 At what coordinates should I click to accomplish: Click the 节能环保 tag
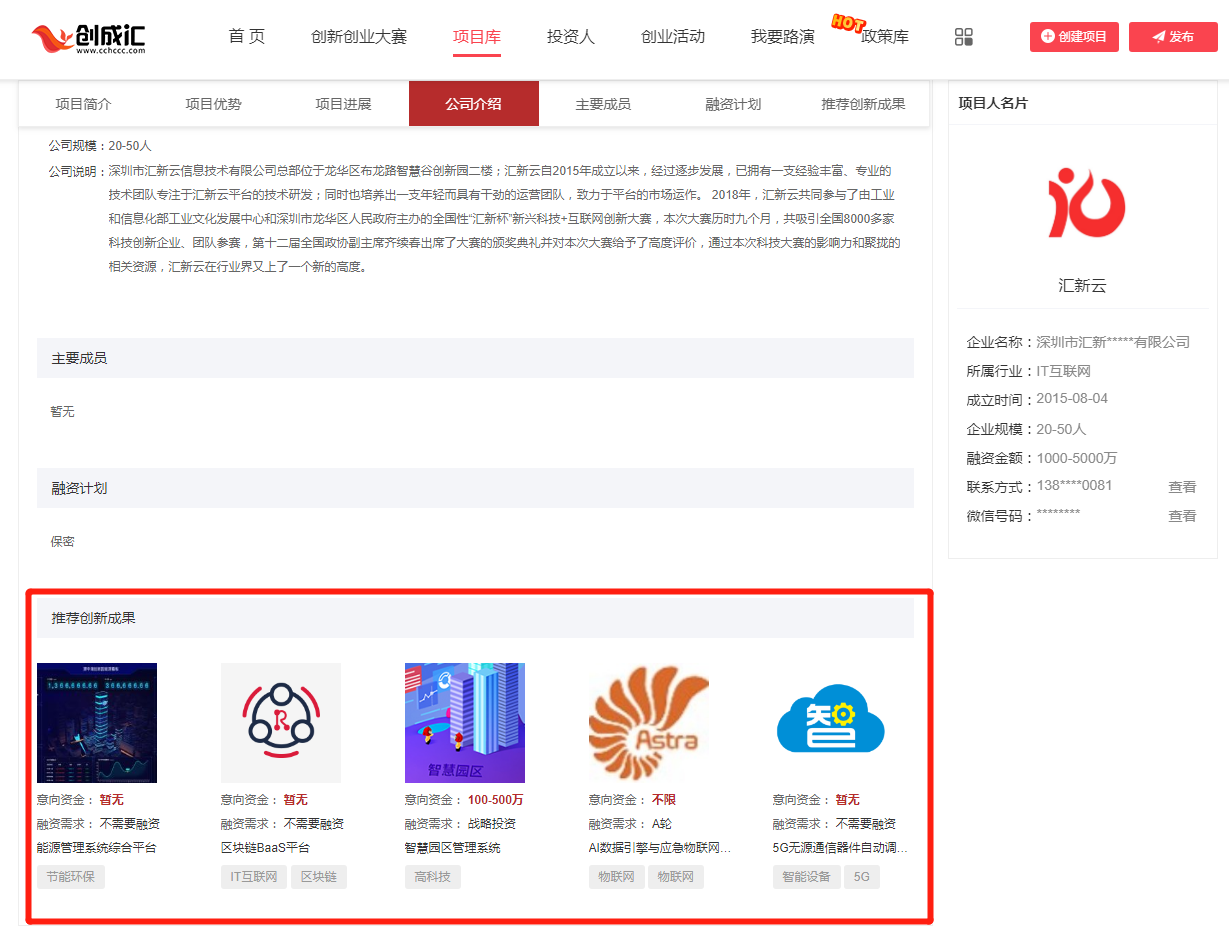click(71, 877)
